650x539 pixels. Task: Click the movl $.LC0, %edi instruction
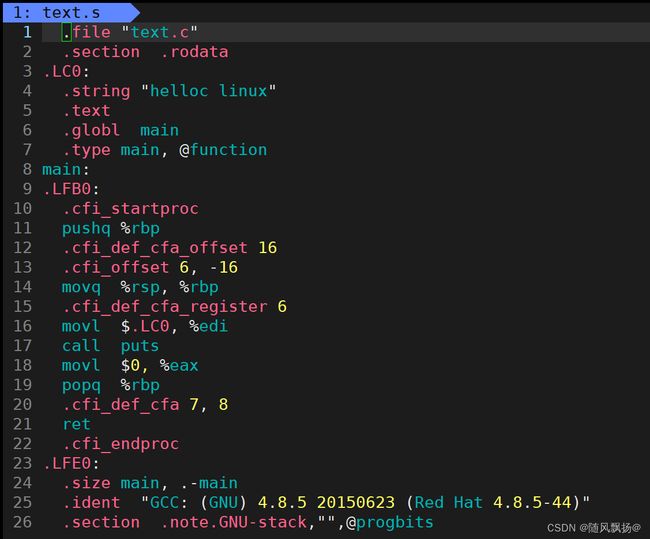point(145,326)
